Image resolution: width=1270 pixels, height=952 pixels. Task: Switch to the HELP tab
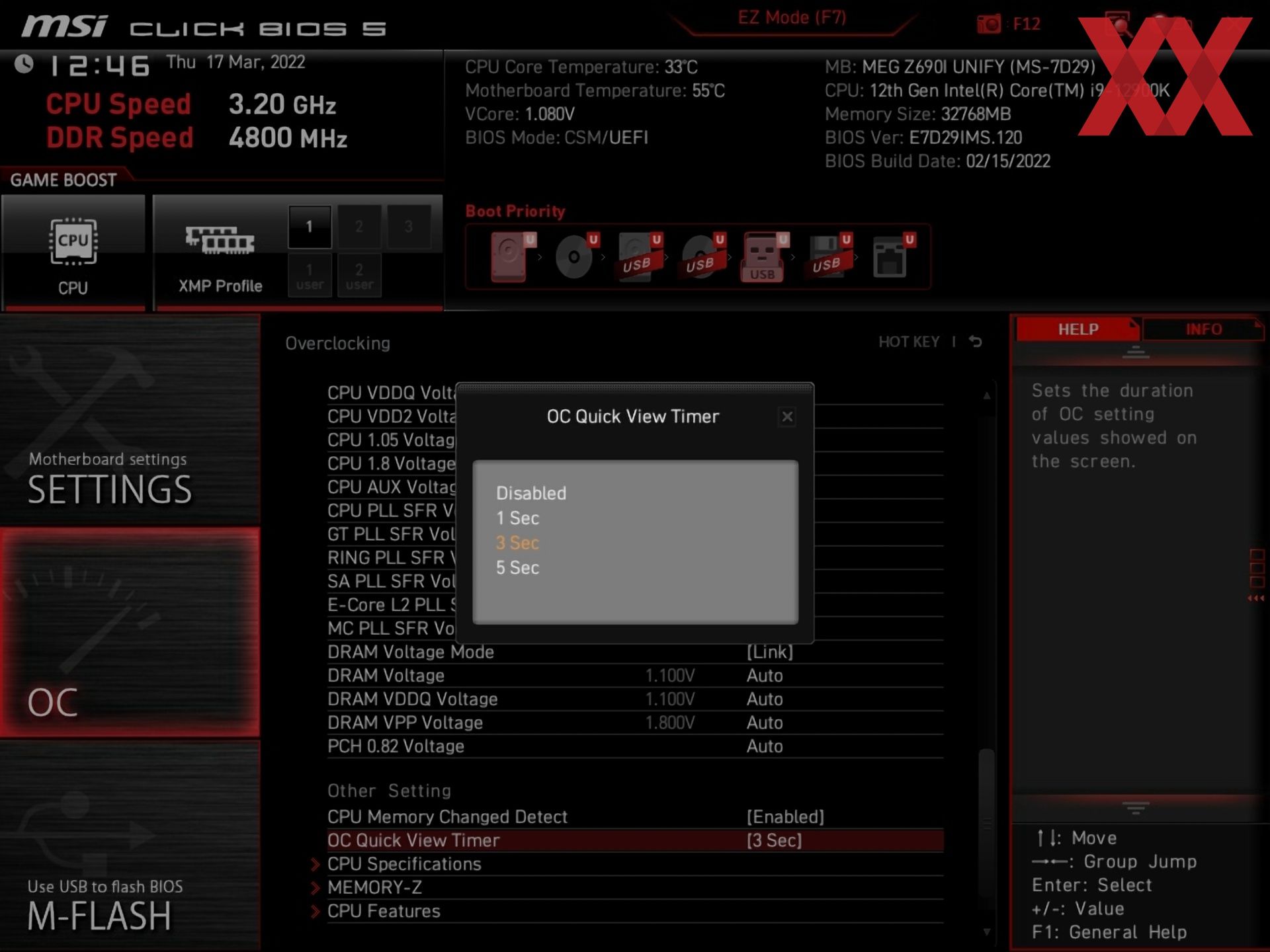1078,329
